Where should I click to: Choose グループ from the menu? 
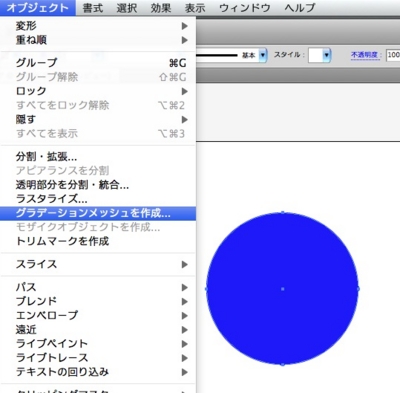click(x=98, y=63)
